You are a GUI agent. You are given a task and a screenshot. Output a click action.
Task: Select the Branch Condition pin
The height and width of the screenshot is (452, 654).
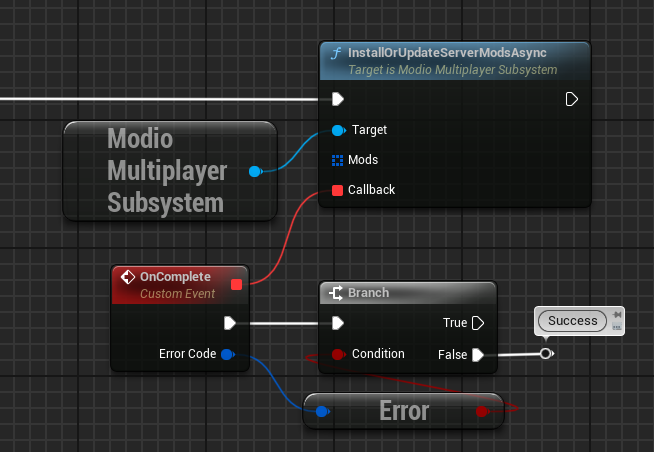pyautogui.click(x=338, y=354)
